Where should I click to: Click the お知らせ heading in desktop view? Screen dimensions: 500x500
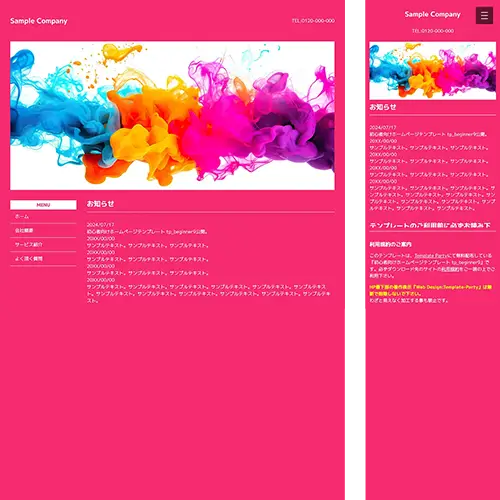pyautogui.click(x=100, y=204)
